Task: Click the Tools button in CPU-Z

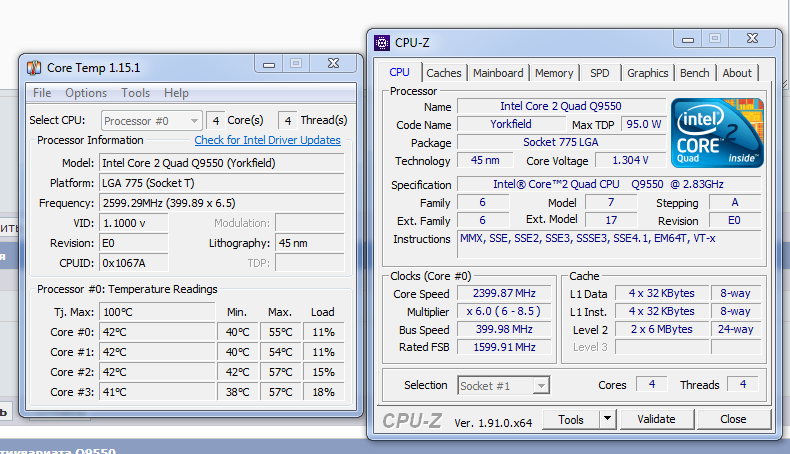Action: [x=571, y=419]
